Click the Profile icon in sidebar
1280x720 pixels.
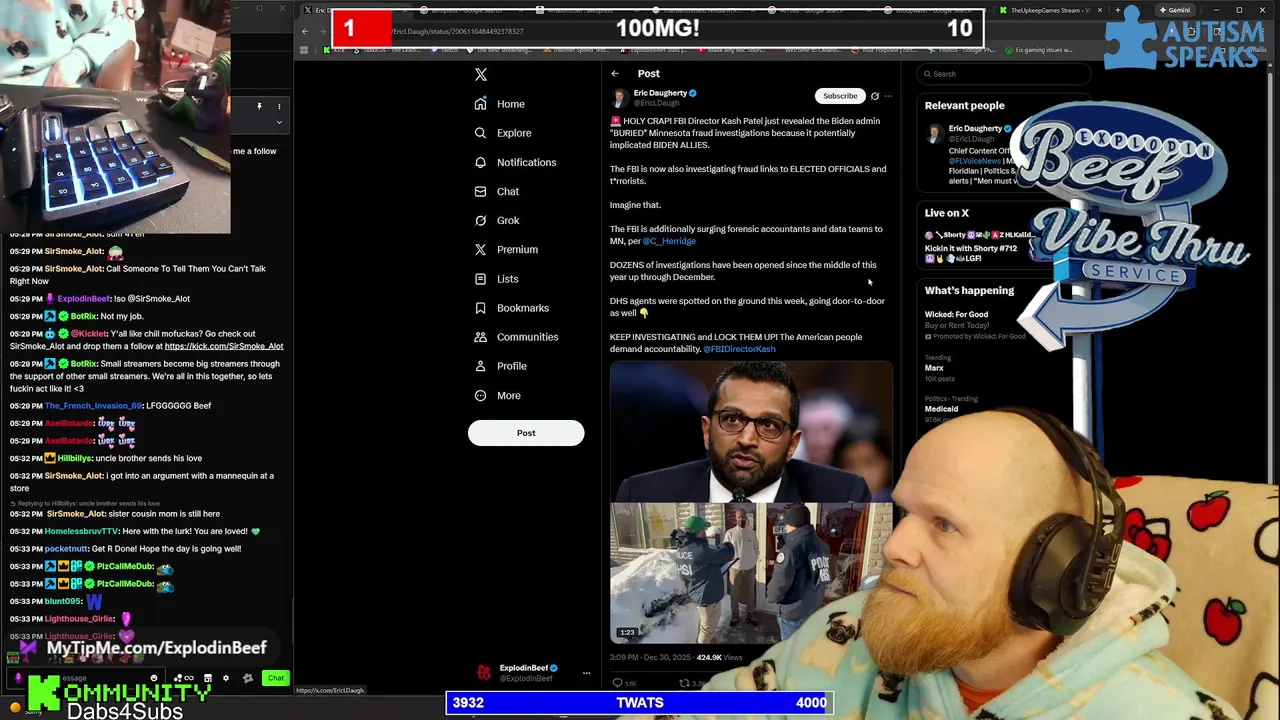[481, 366]
